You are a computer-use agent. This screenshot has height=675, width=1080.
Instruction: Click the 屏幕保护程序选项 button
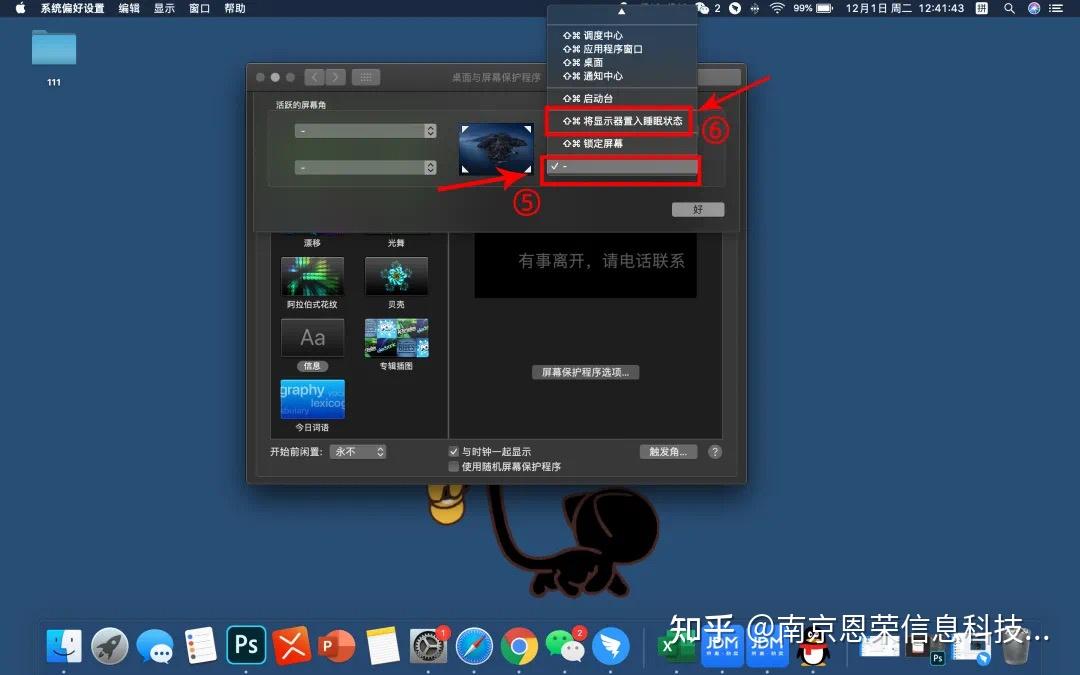(x=586, y=371)
